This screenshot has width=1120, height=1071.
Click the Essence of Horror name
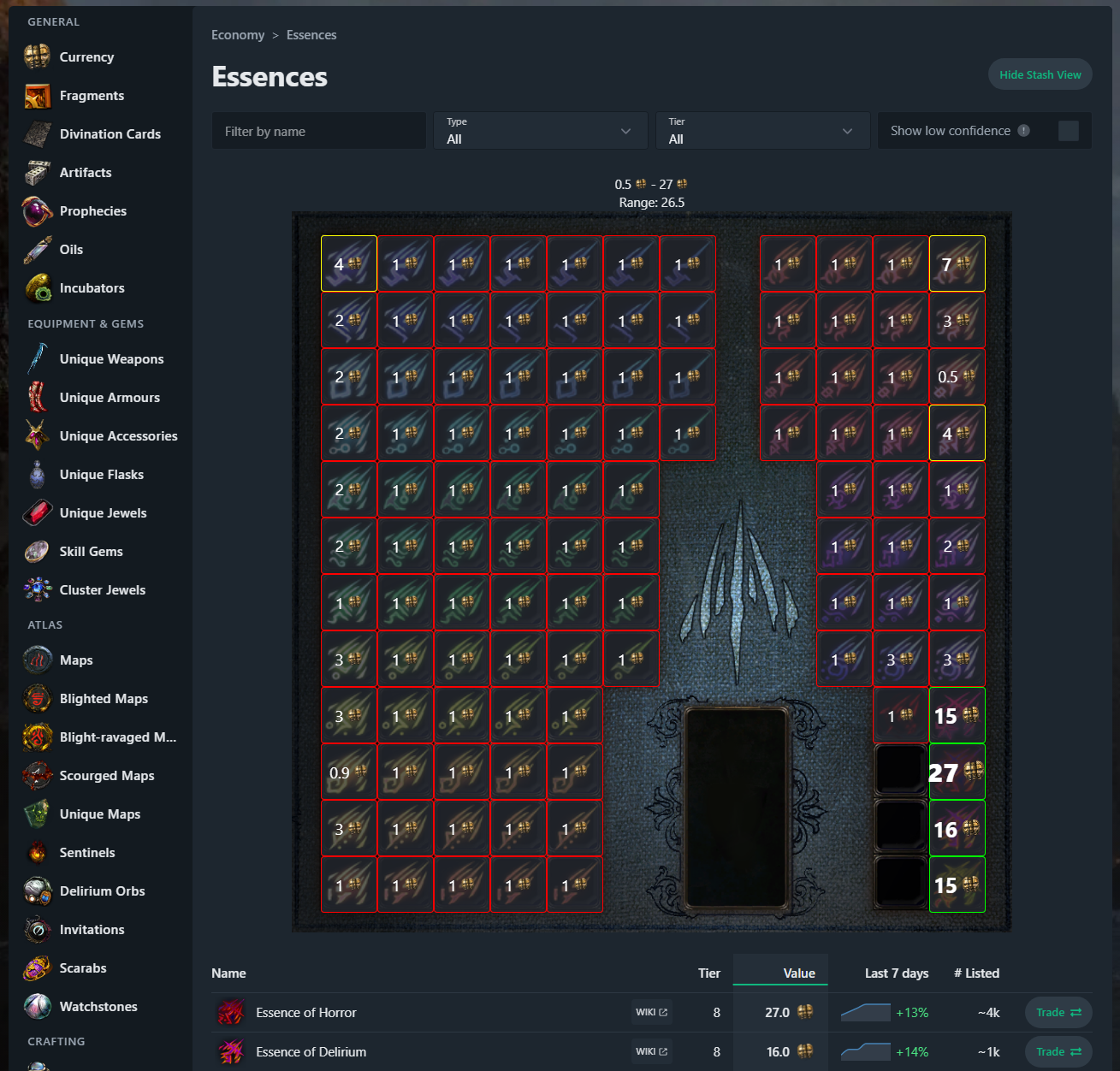click(305, 1012)
